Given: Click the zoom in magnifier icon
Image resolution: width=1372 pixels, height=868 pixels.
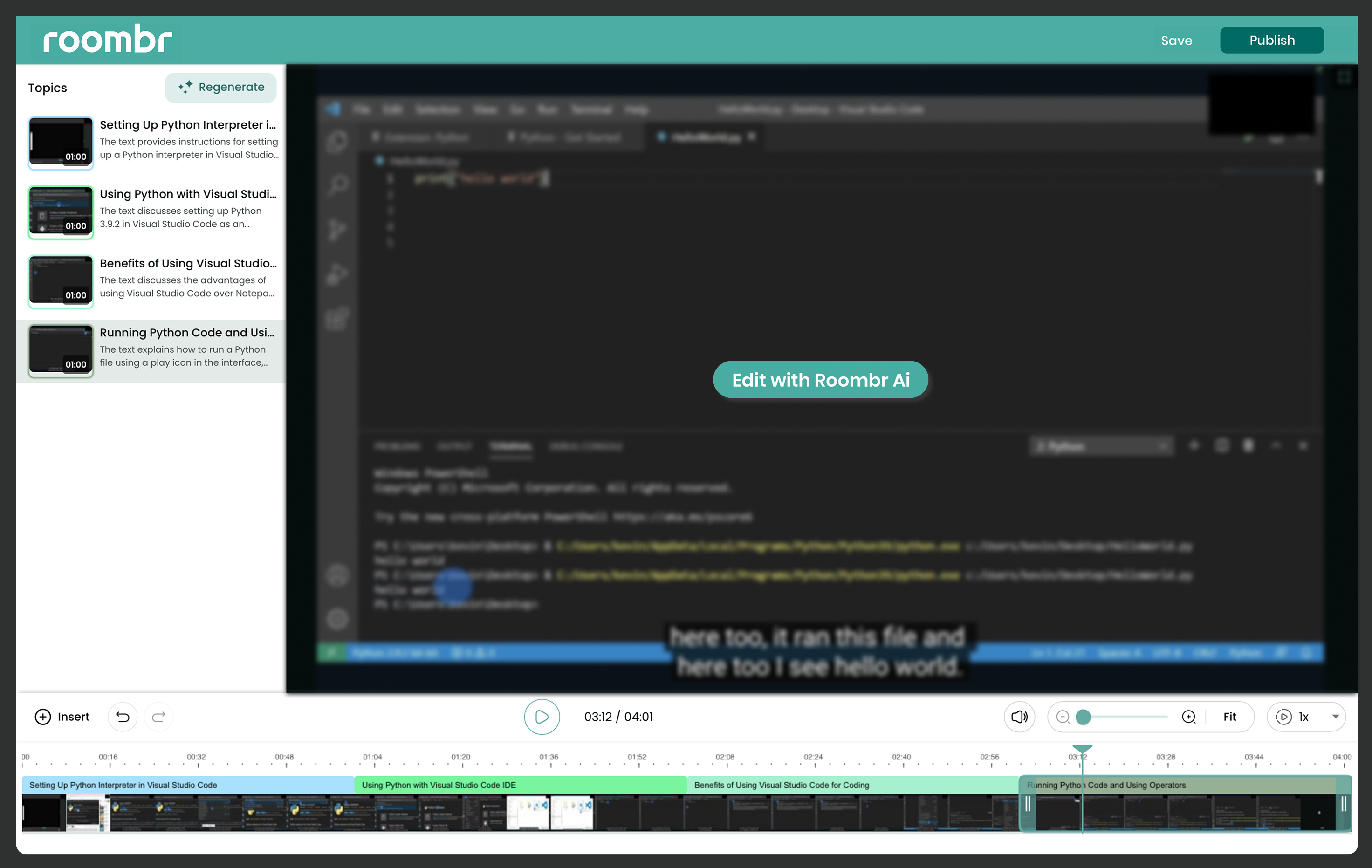Looking at the screenshot, I should (x=1188, y=717).
